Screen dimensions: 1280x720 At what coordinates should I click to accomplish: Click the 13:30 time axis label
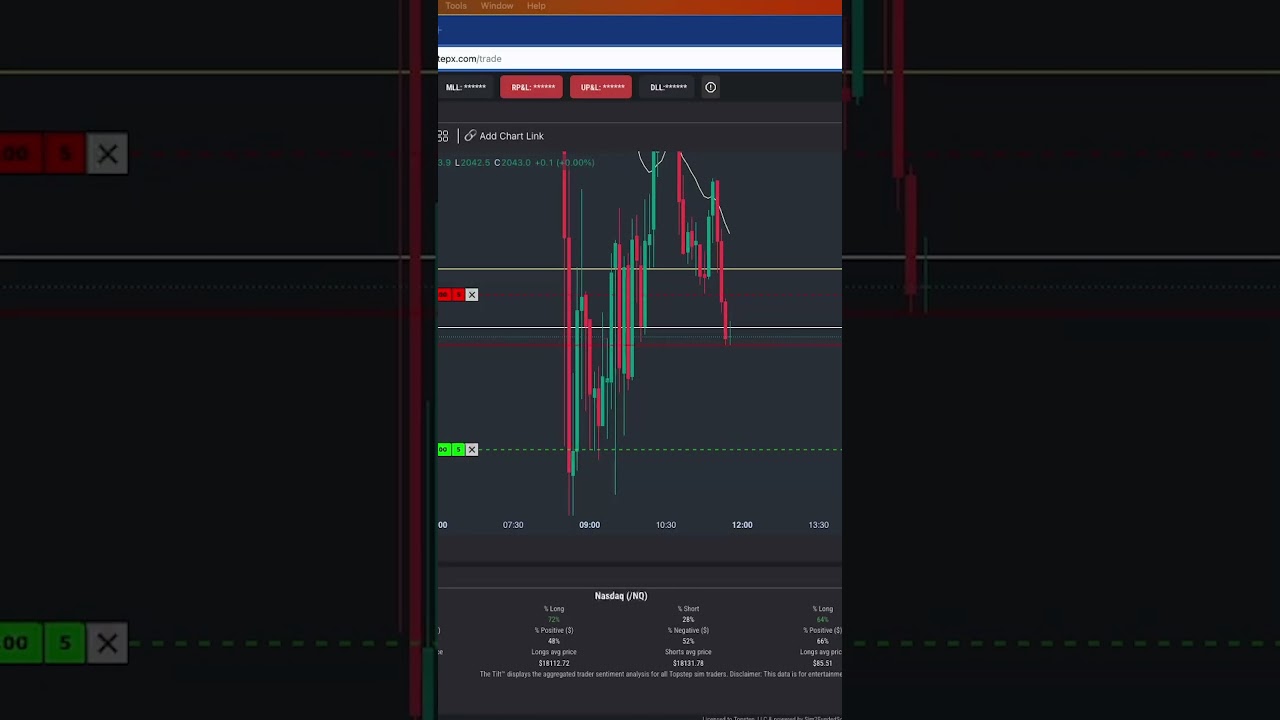click(818, 525)
